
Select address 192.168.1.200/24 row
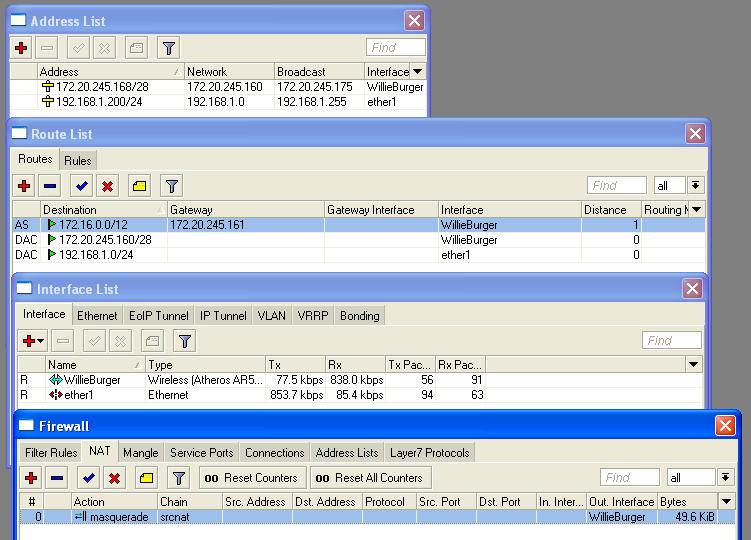(x=218, y=102)
